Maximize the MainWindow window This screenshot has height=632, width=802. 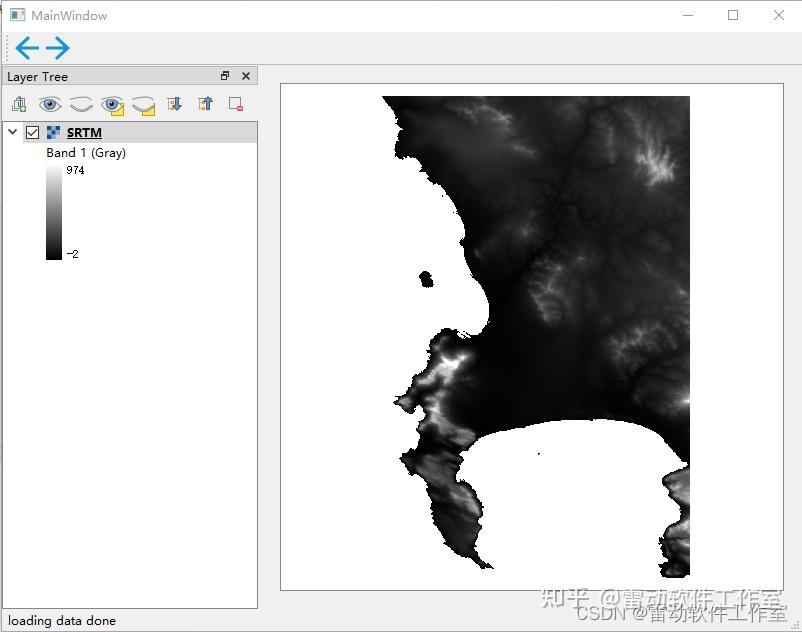coord(733,15)
